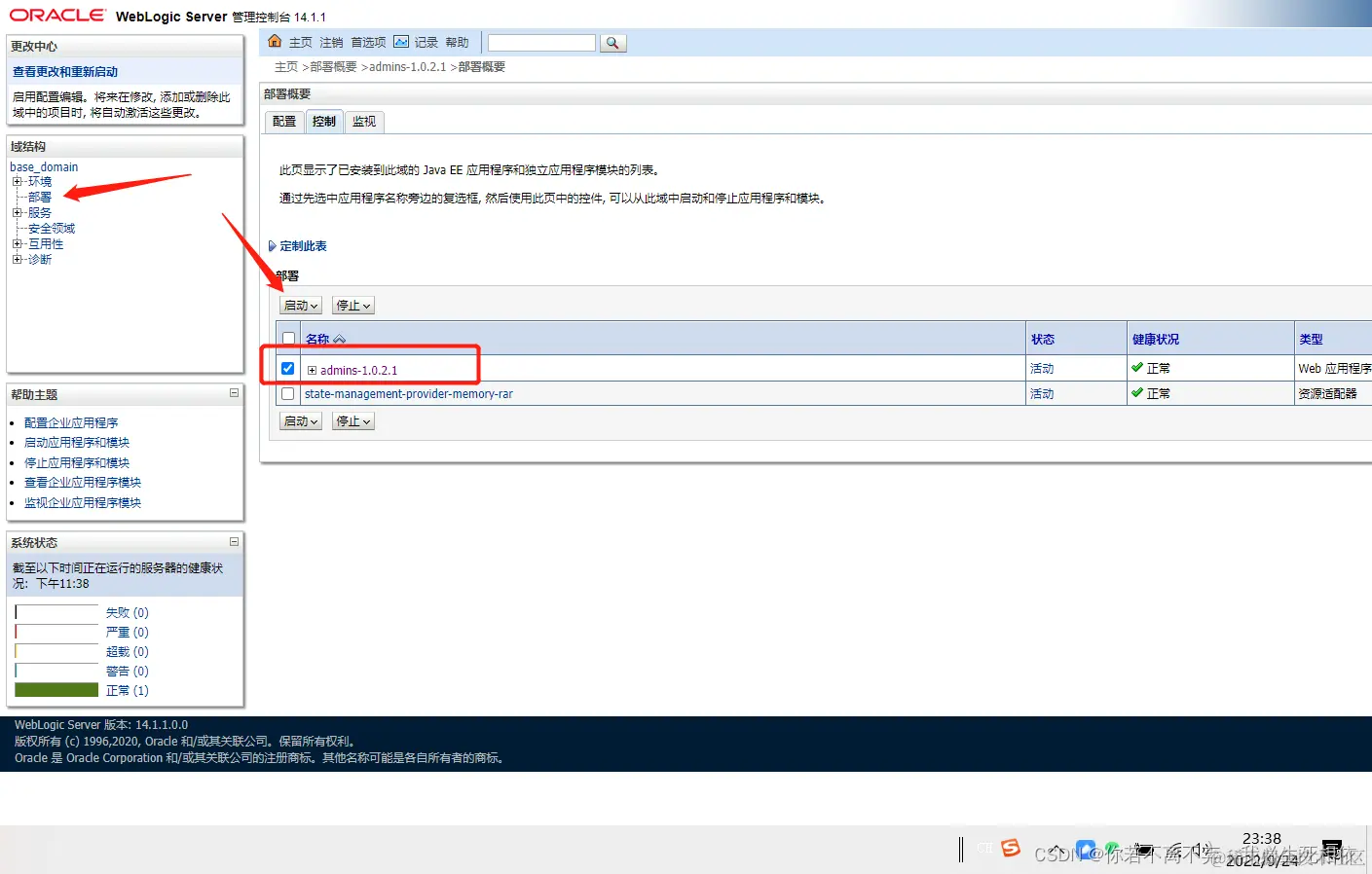Open the notification center icon in taskbar
This screenshot has width=1372, height=874.
click(1331, 851)
